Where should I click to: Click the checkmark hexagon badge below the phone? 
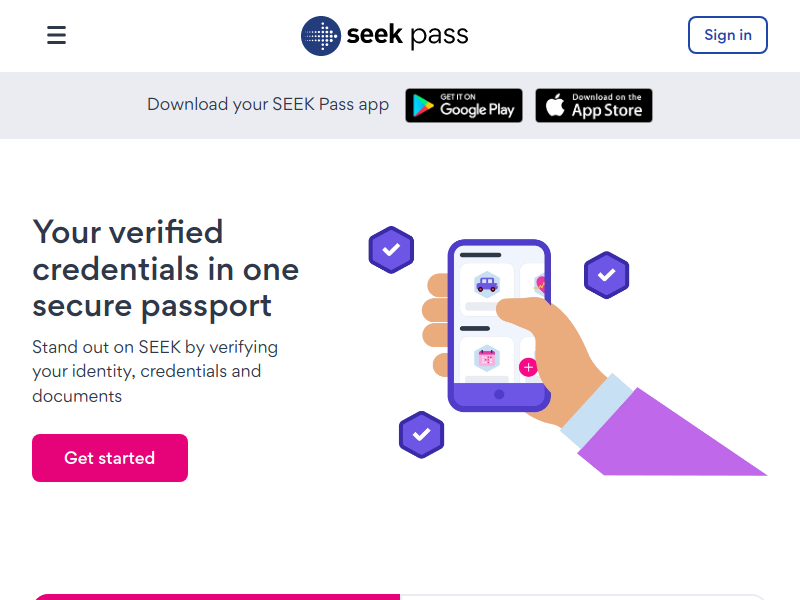tap(421, 435)
